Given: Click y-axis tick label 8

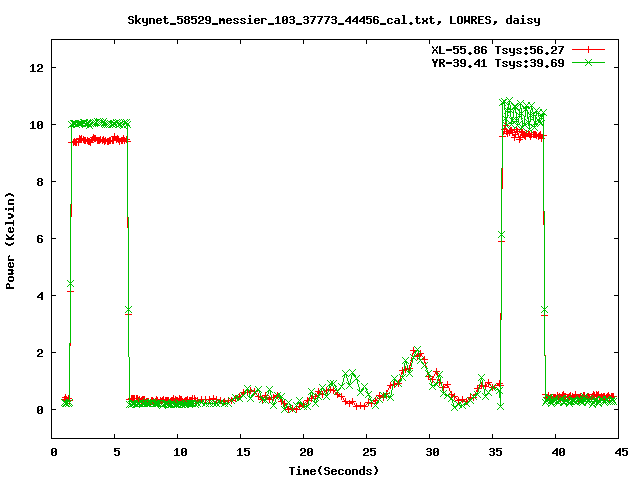Looking at the screenshot, I should pyautogui.click(x=40, y=182).
